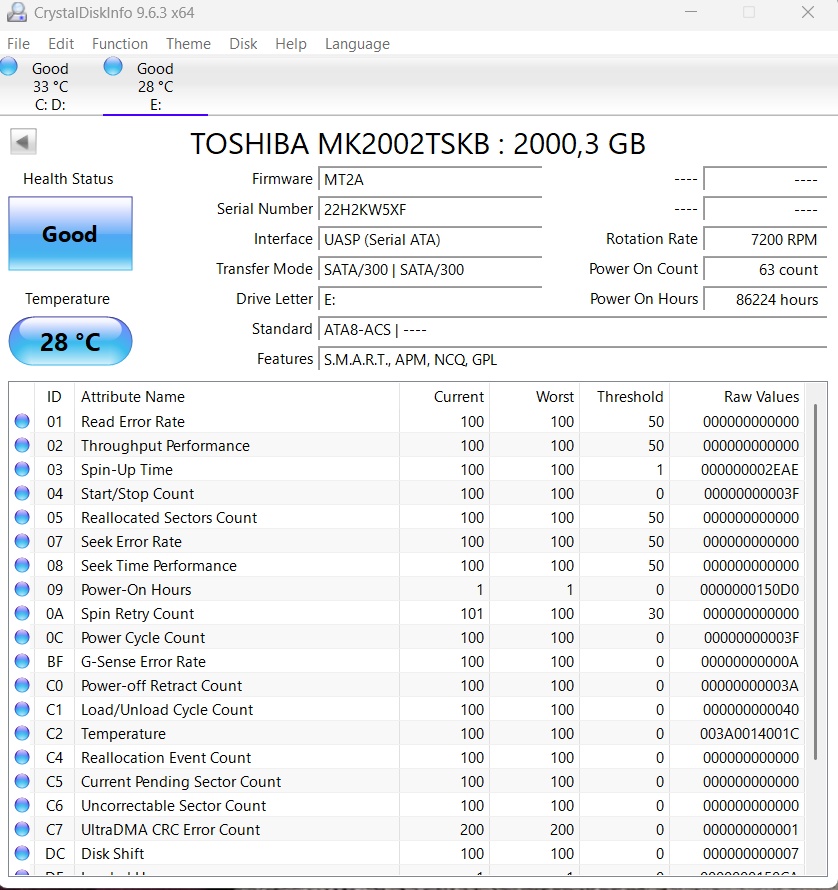The image size is (838, 890).
Task: Click the indicator beside Reallocated Sectors Count
Action: tap(22, 517)
